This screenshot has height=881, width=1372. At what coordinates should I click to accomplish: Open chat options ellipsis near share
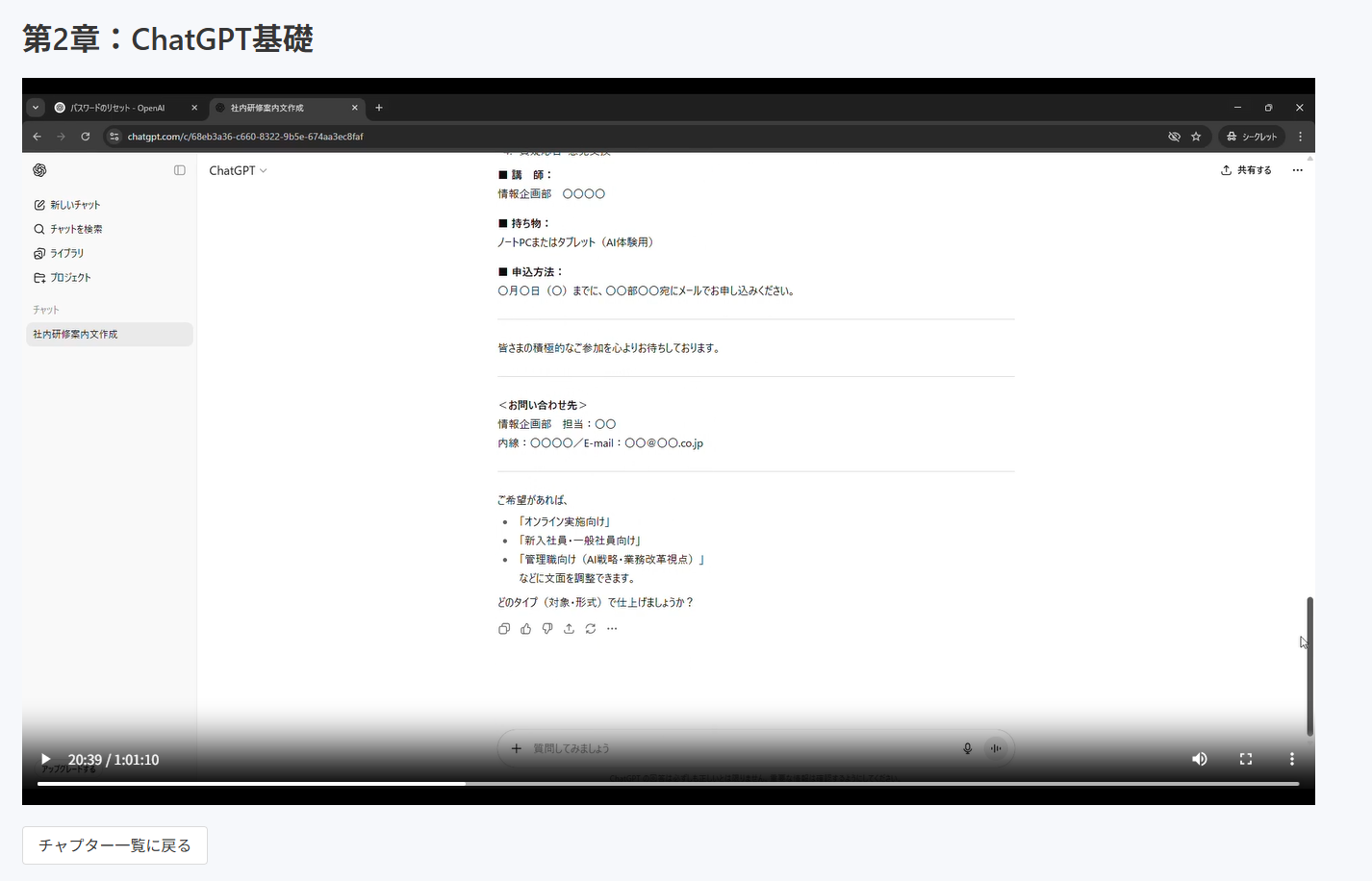(x=1297, y=170)
